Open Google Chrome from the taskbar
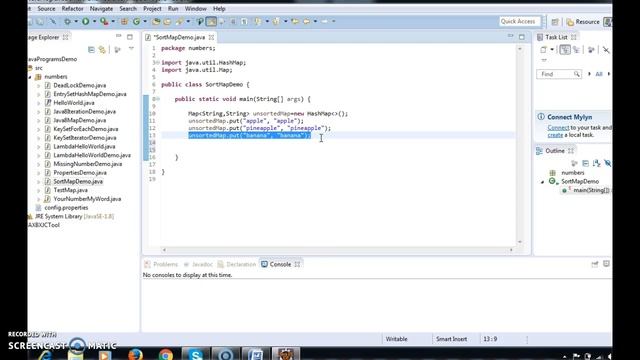The height and width of the screenshot is (360, 640). click(166, 354)
